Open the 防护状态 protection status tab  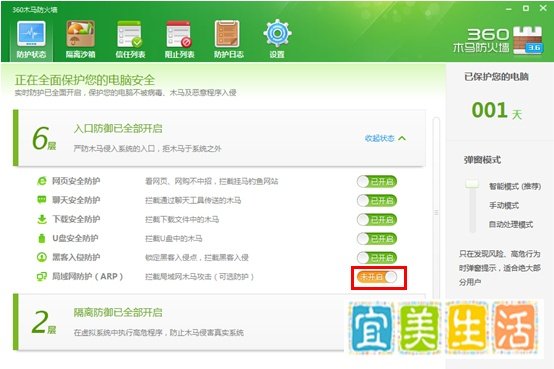click(31, 39)
